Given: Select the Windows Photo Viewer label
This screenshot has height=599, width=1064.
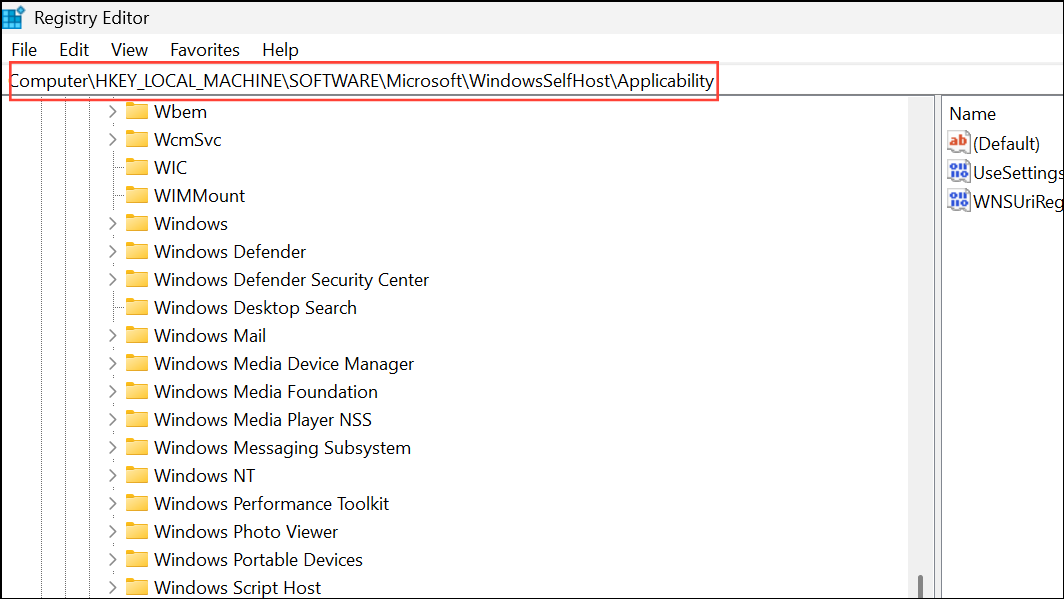Looking at the screenshot, I should click(x=246, y=532).
